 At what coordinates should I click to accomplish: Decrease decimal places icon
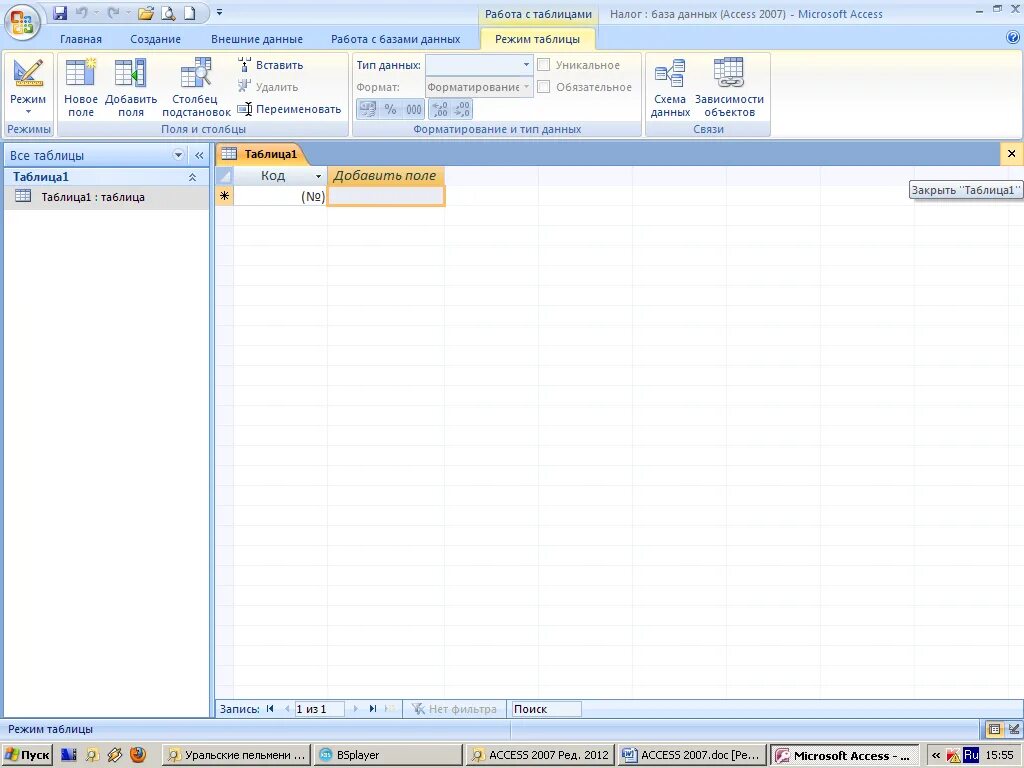[462, 109]
